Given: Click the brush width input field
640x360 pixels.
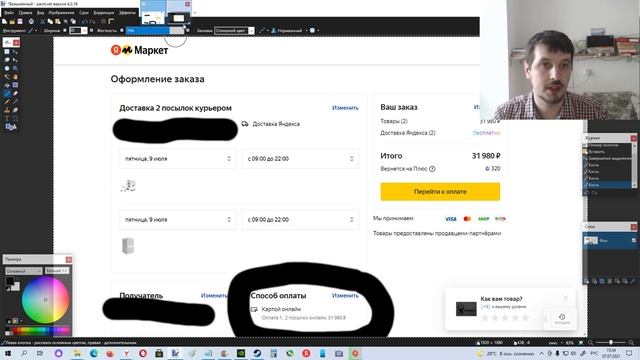Looking at the screenshot, I should [x=75, y=31].
